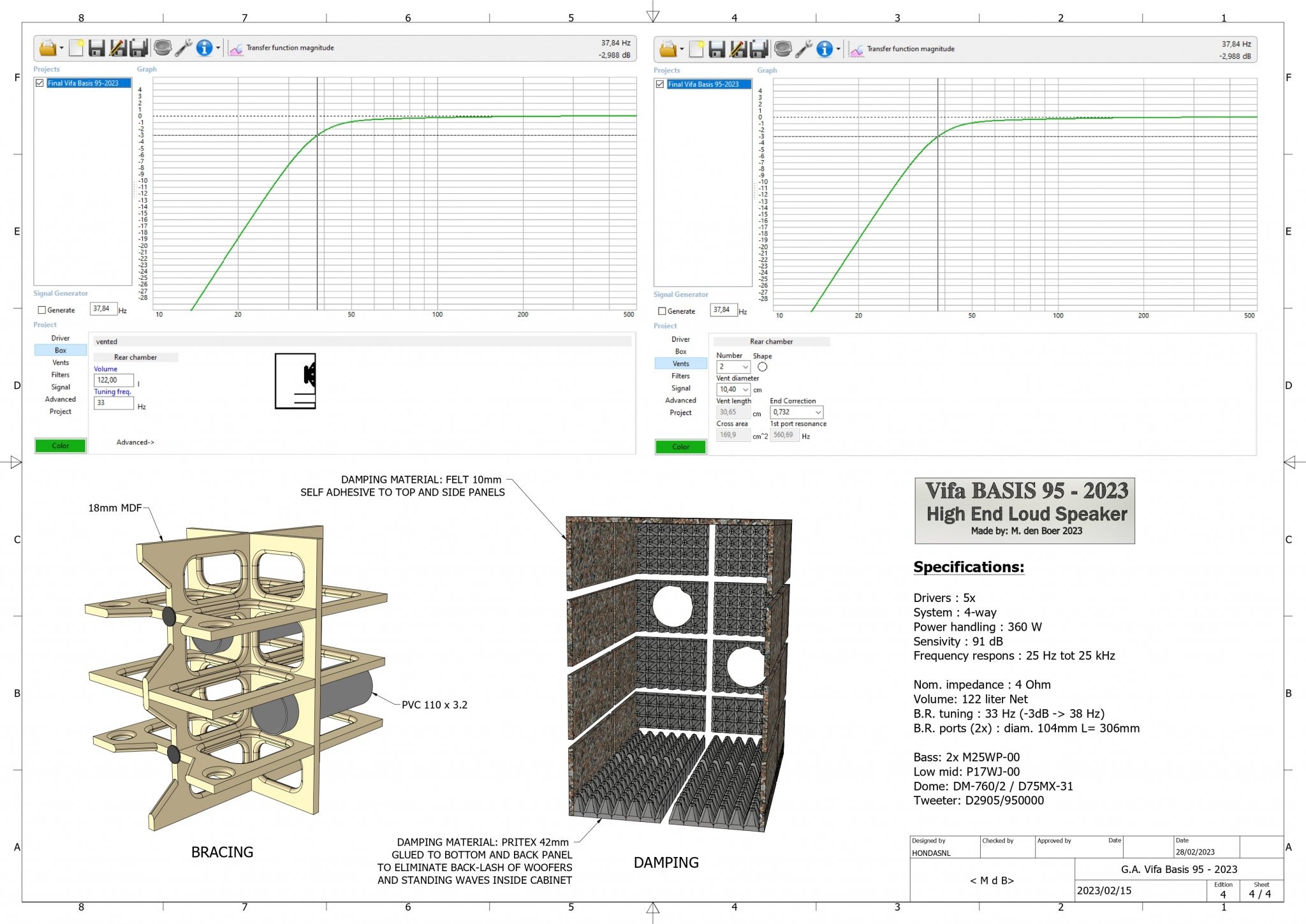1306x924 pixels.
Task: Click pencil-floppy save-as icon in Vents-tab window
Action: (738, 49)
